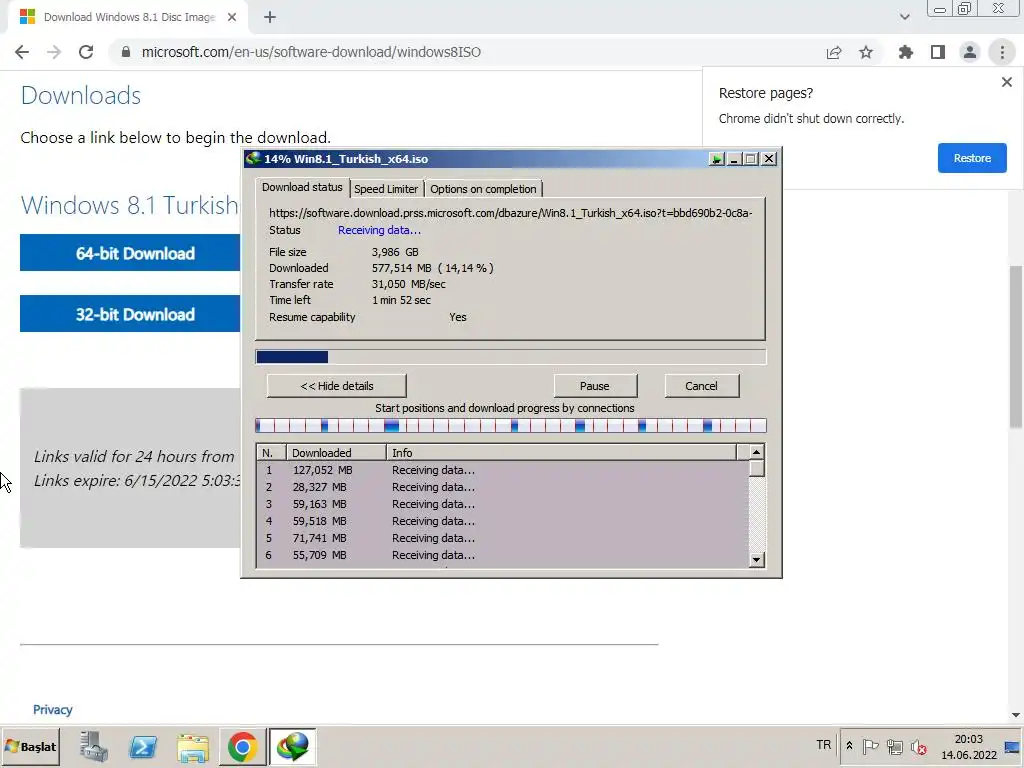
Task: Click muted volume tray icon
Action: coord(919,746)
